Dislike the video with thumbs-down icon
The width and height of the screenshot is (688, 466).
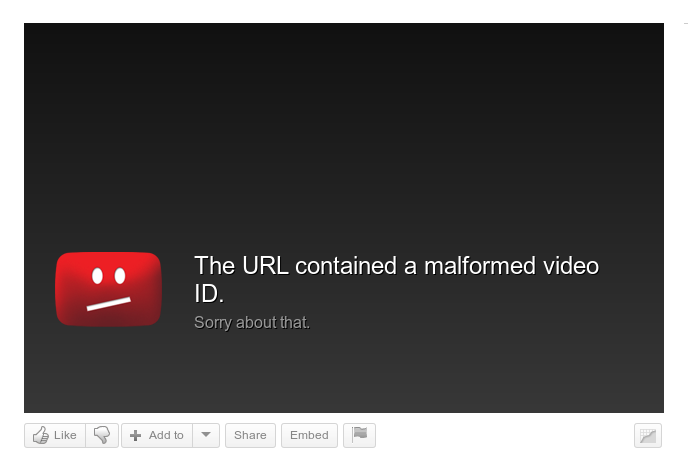click(x=102, y=435)
